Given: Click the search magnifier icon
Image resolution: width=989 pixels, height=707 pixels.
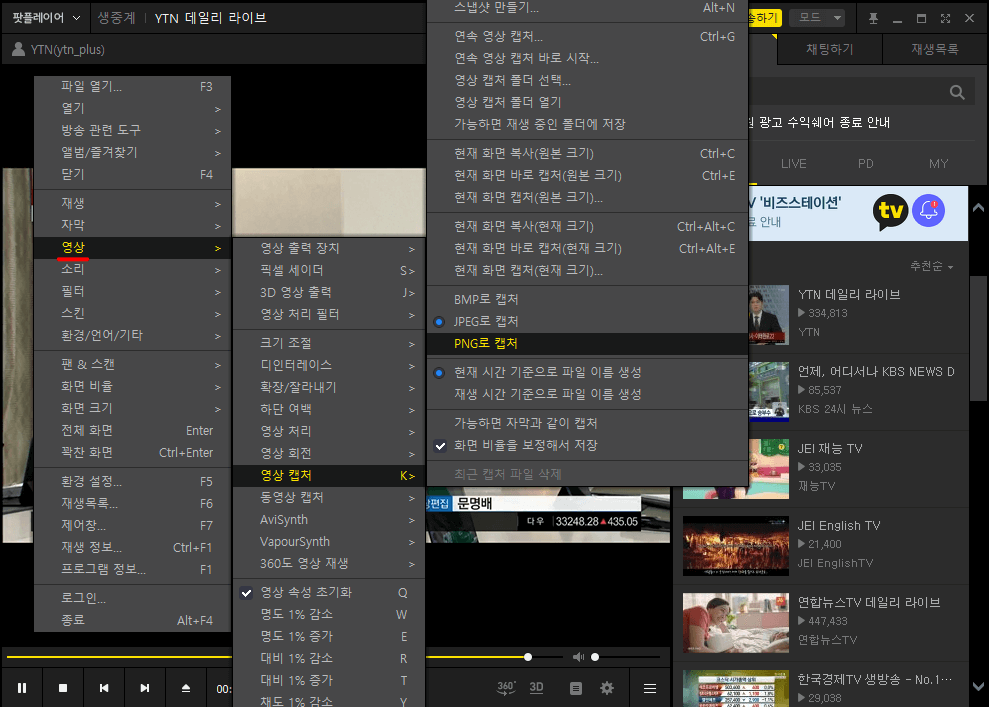Looking at the screenshot, I should tap(957, 93).
